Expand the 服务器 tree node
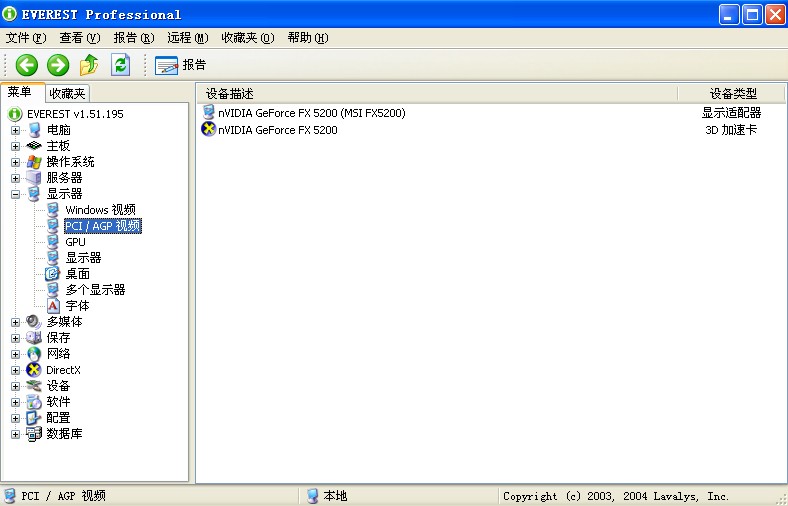Screen dimensions: 788x506 (x=16, y=178)
